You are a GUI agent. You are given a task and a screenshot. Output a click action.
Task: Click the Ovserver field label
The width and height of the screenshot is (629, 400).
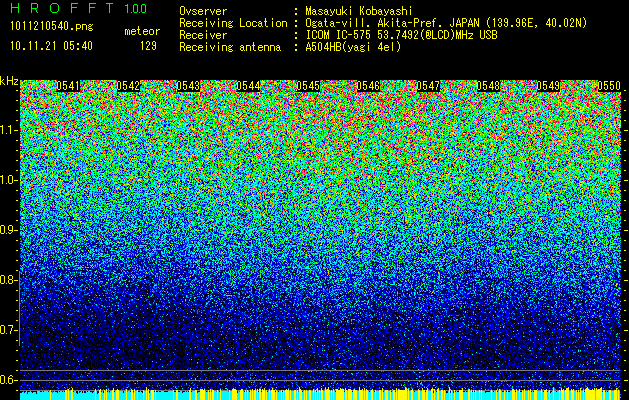click(203, 11)
